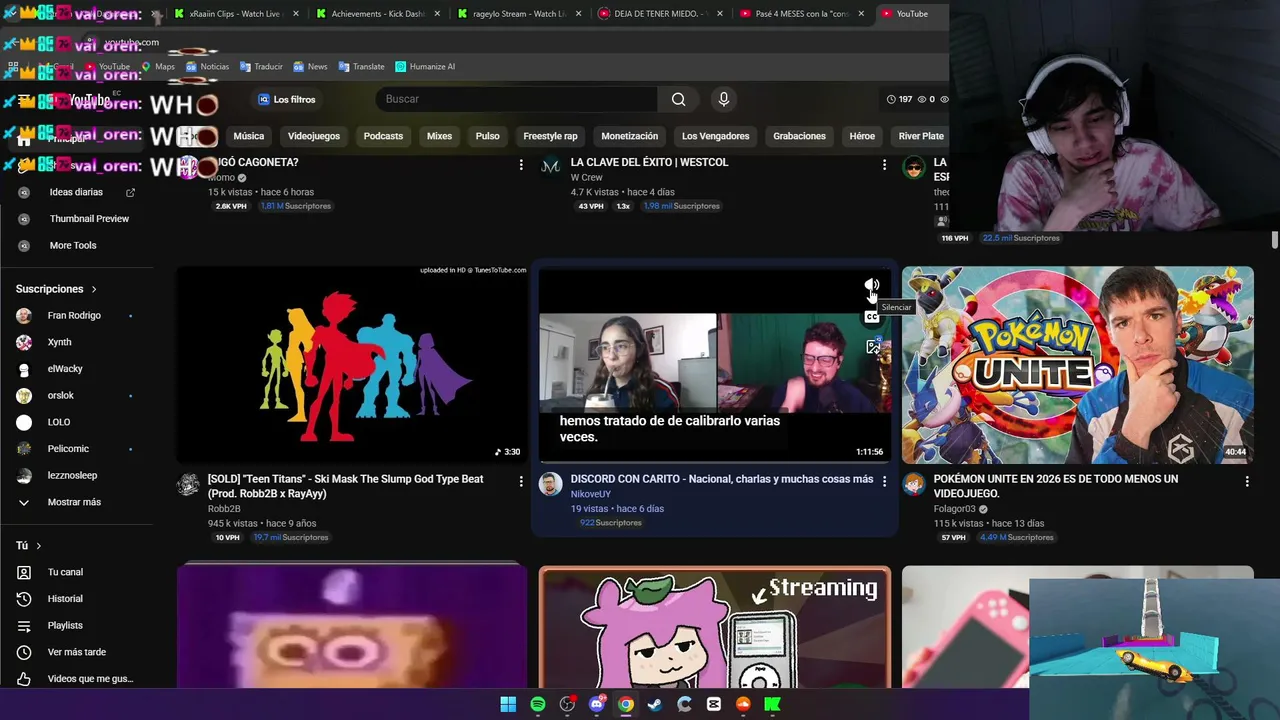Open Ideas diarias tool
Image resolution: width=1280 pixels, height=720 pixels.
(76, 192)
